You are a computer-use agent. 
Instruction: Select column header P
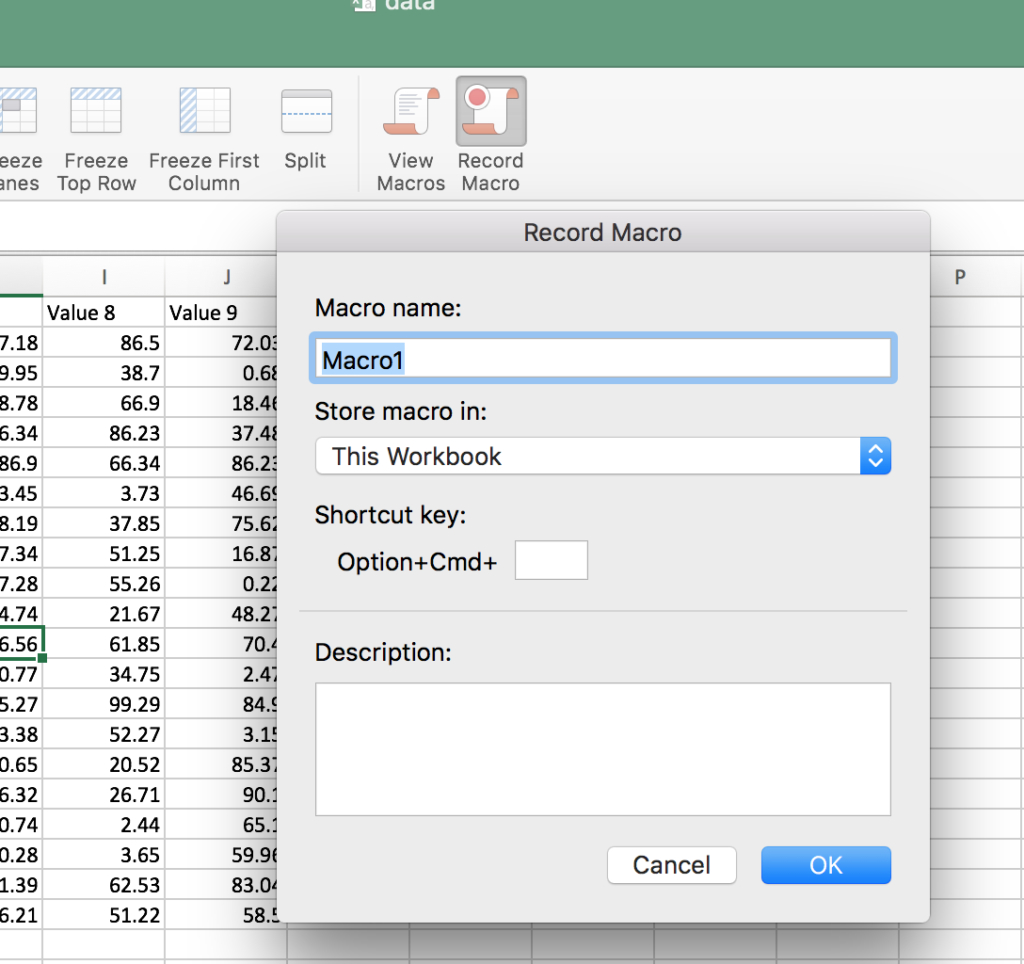[959, 277]
